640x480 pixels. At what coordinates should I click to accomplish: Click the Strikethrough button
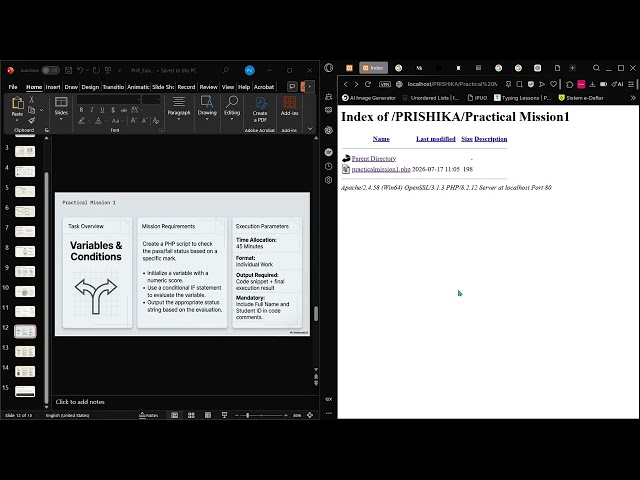123,110
